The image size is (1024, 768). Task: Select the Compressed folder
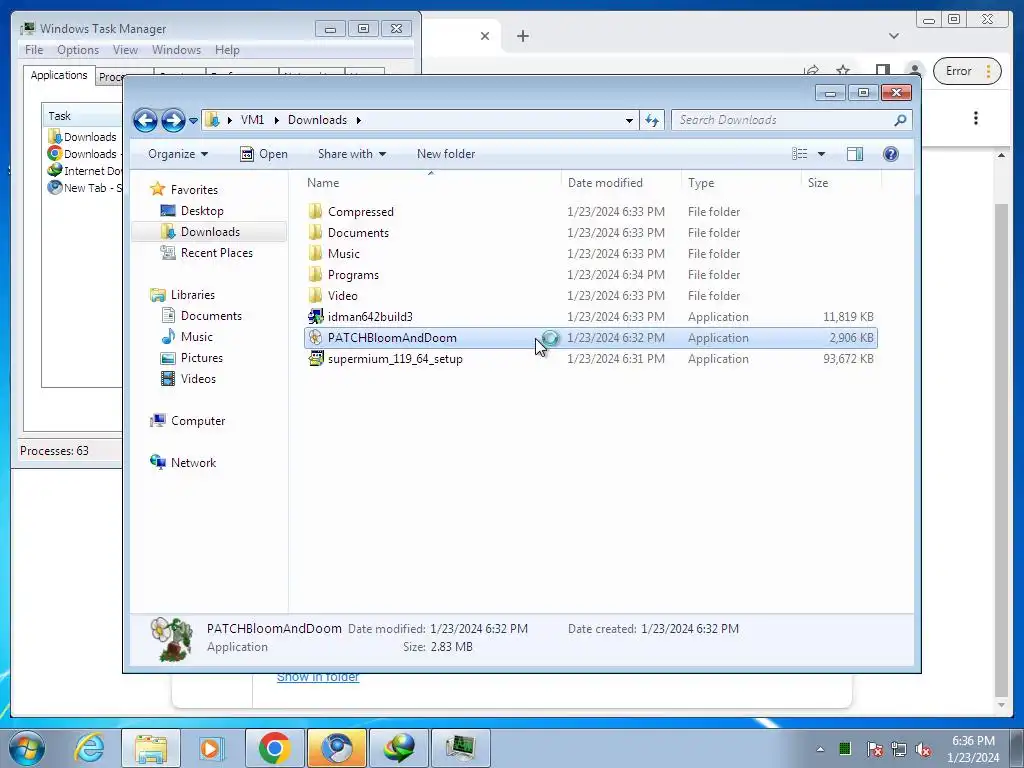(590, 212)
